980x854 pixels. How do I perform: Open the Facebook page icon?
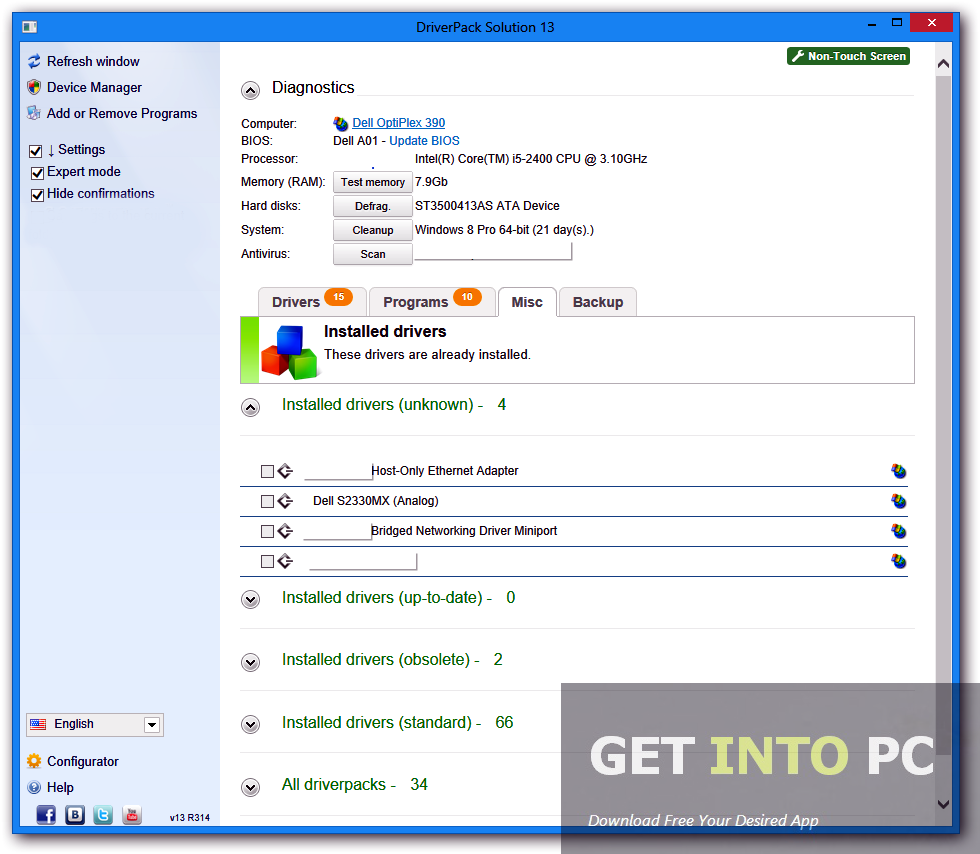46,815
